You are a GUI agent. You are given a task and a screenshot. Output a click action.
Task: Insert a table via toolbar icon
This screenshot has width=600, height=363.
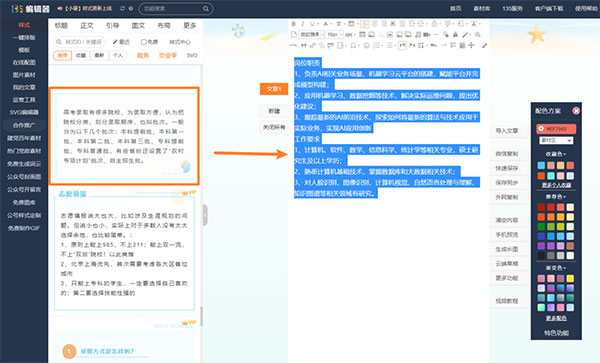click(362, 34)
